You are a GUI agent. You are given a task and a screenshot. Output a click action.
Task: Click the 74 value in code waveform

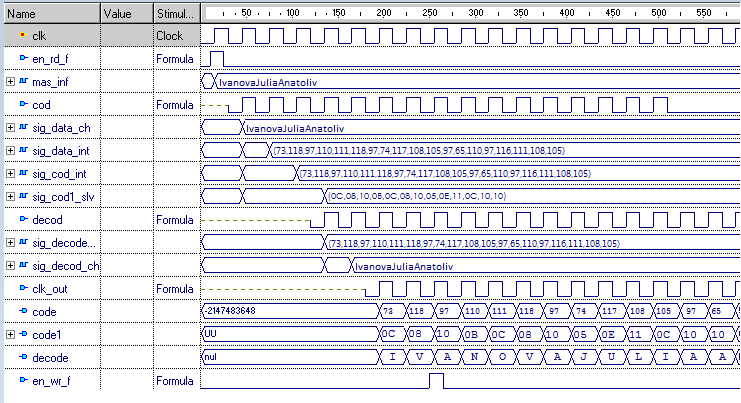[581, 311]
